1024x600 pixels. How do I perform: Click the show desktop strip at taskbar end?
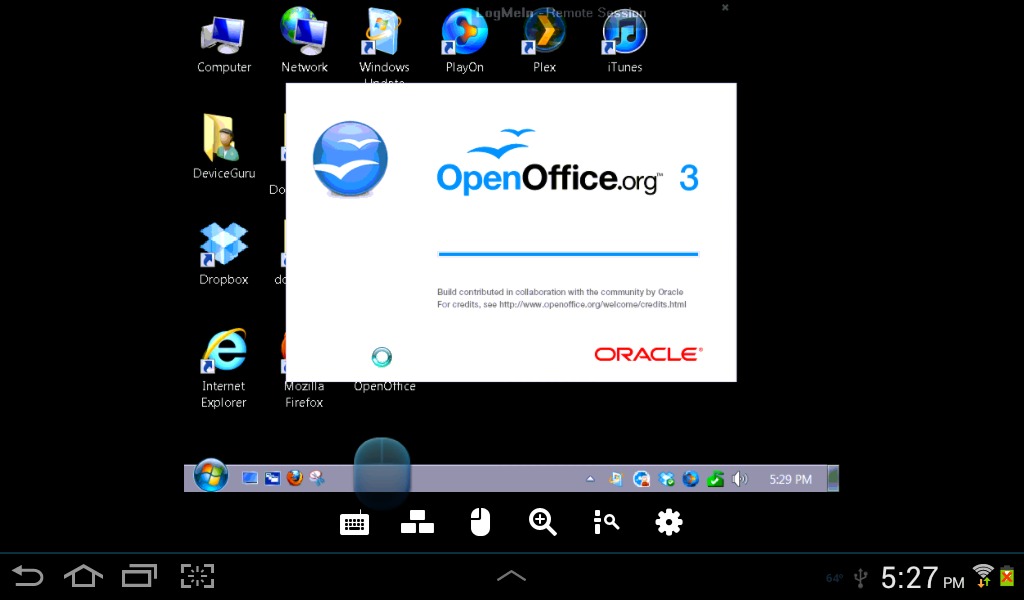pyautogui.click(x=833, y=479)
